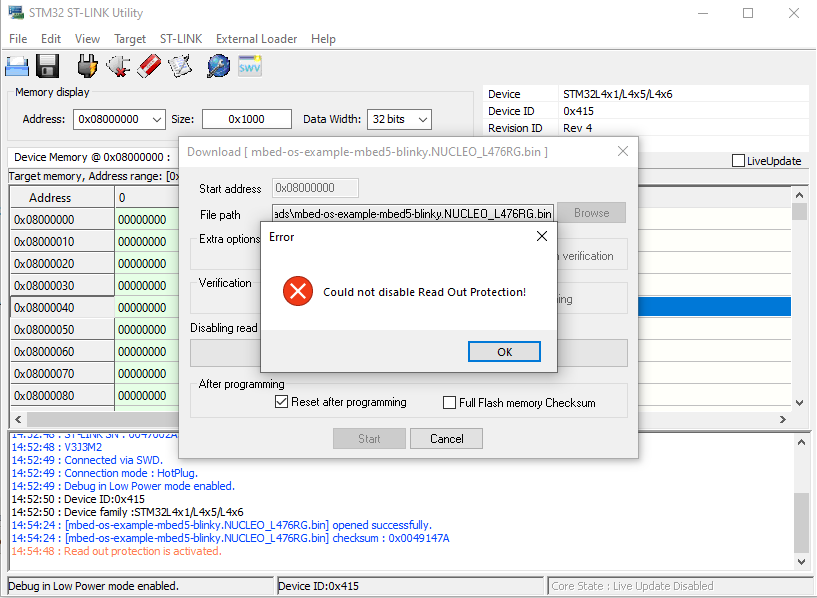Open the File menu

pos(18,39)
